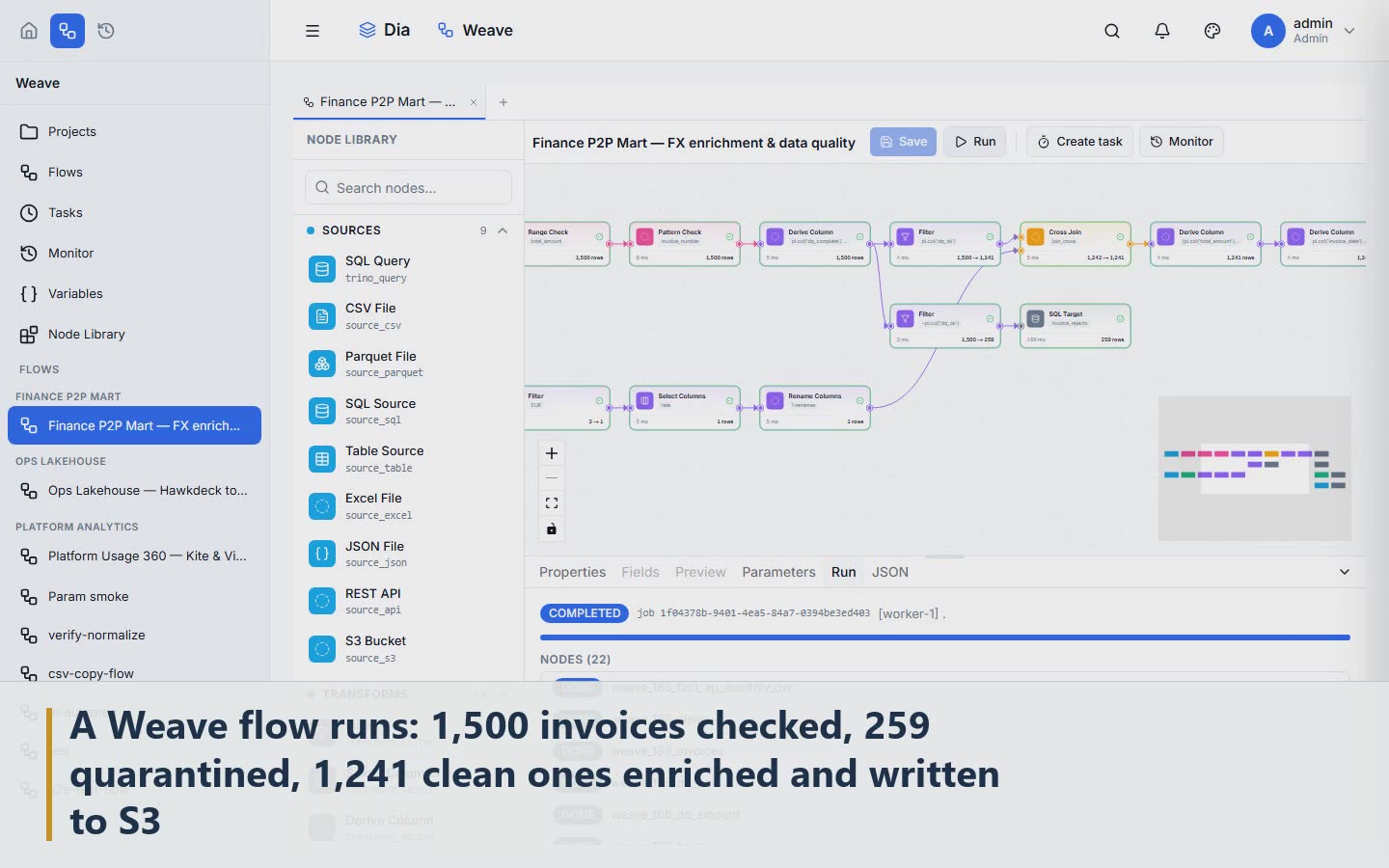
Task: Go to the home icon in top-left
Action: coord(29,31)
